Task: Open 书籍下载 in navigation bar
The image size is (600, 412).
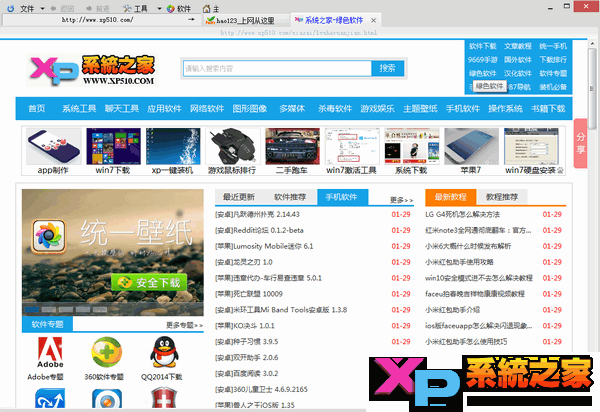Action: [x=548, y=109]
